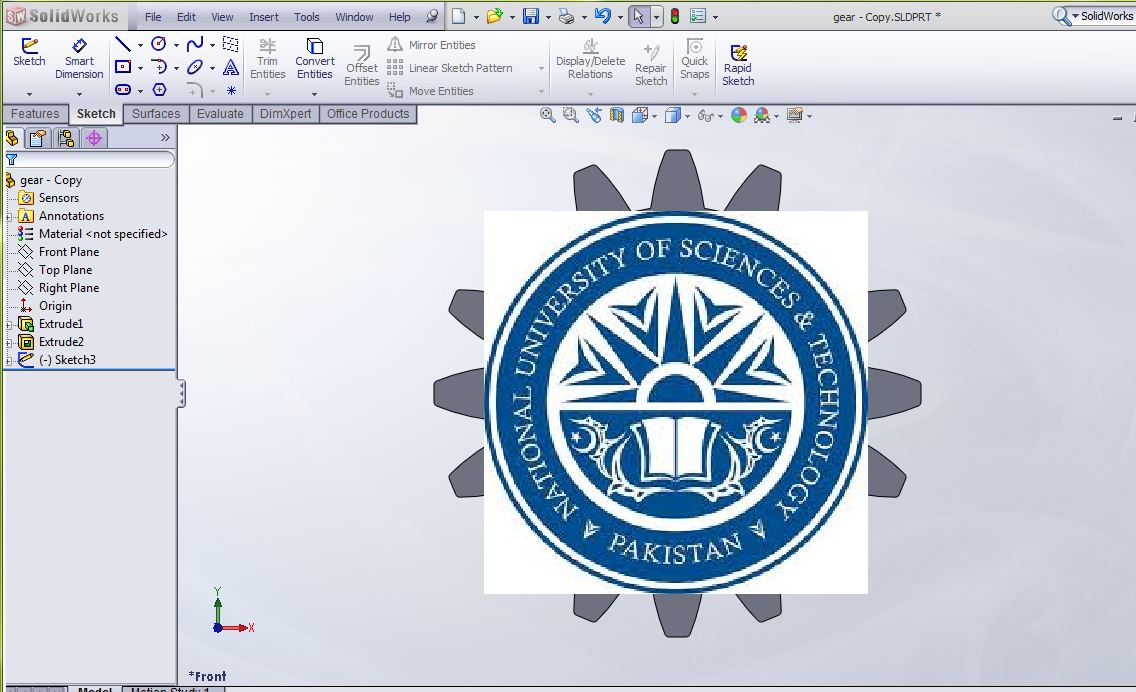Screen dimensions: 1136x692
Task: Click the Previous View icon
Action: coord(594,114)
